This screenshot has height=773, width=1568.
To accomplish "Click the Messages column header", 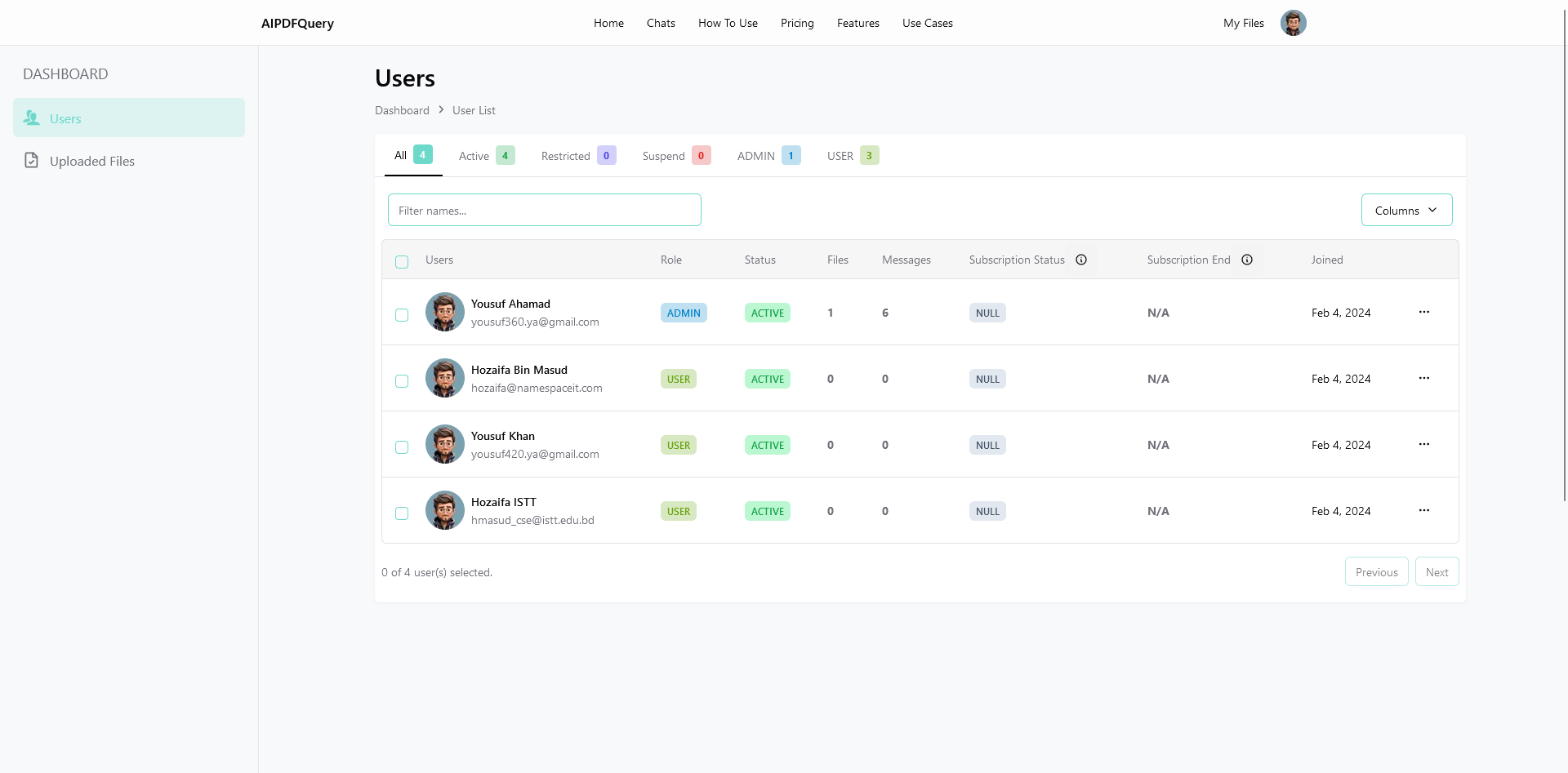I will coord(906,260).
